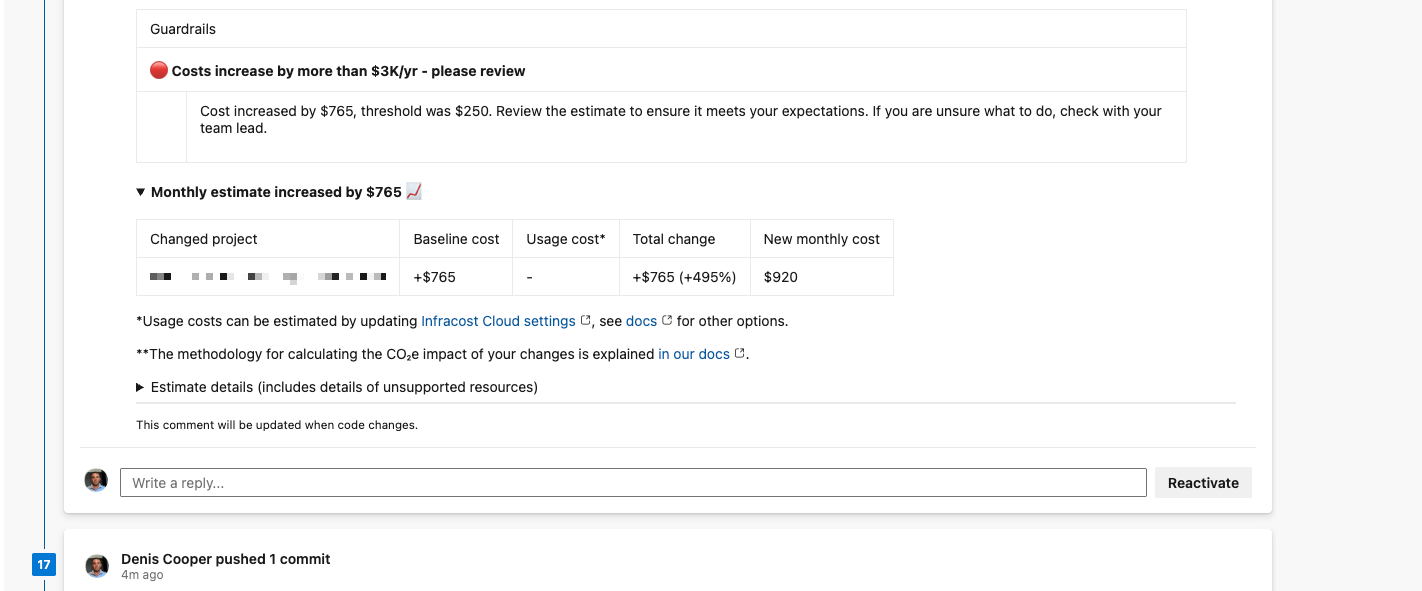This screenshot has width=1422, height=591.
Task: Click the Reactivate button
Action: [1203, 483]
